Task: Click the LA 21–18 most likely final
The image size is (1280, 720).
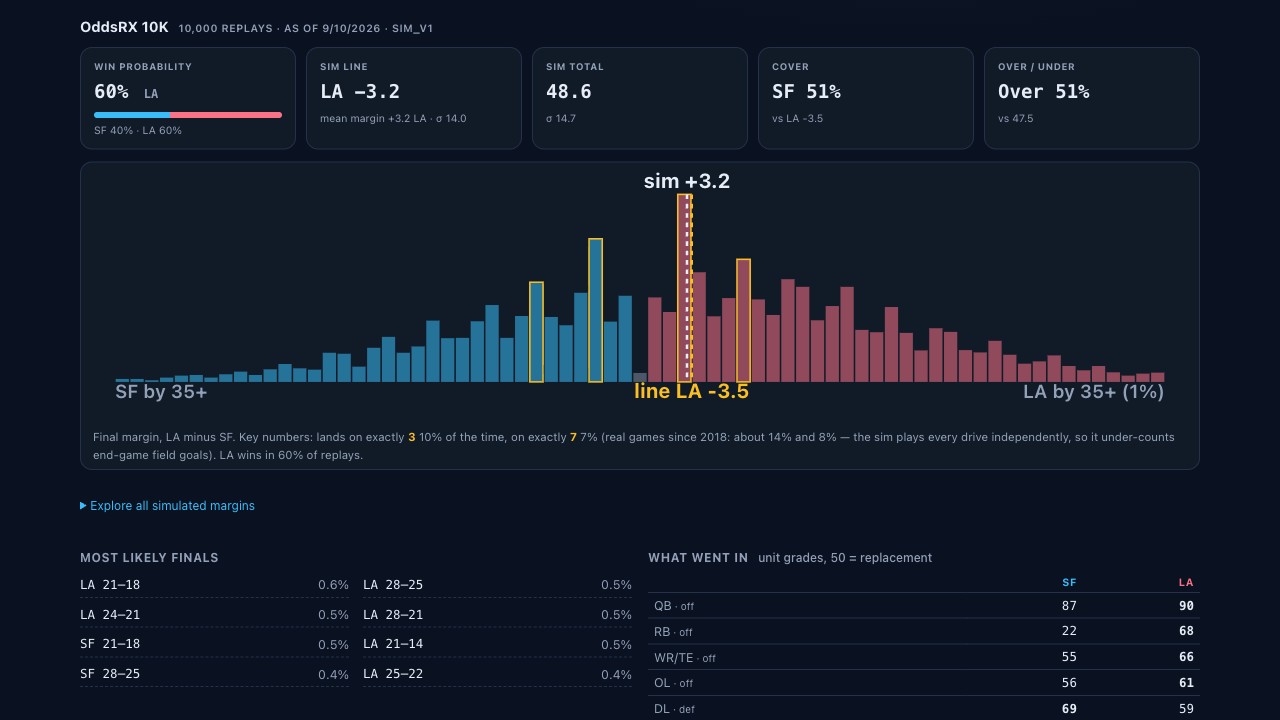Action: point(214,585)
